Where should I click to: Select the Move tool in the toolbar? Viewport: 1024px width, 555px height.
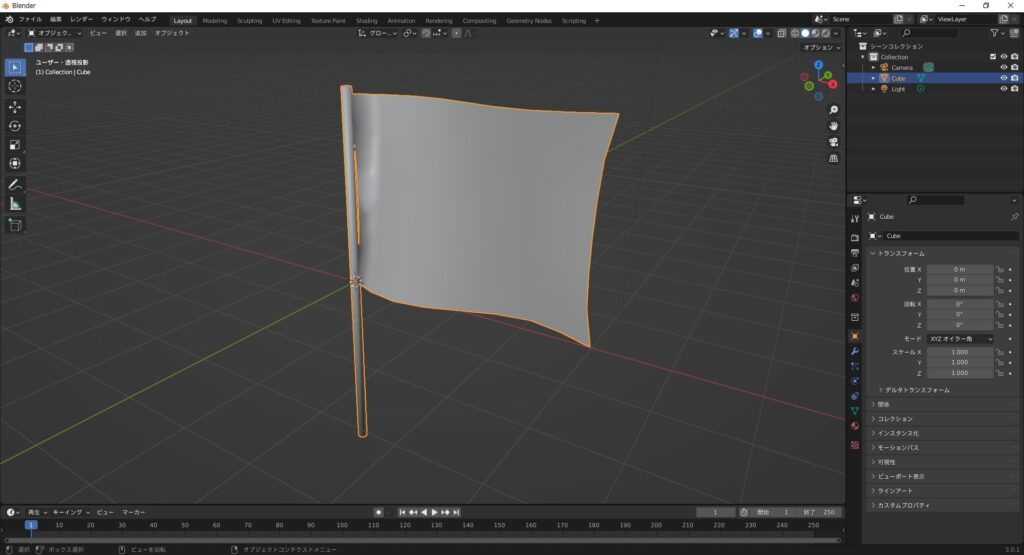tap(15, 106)
